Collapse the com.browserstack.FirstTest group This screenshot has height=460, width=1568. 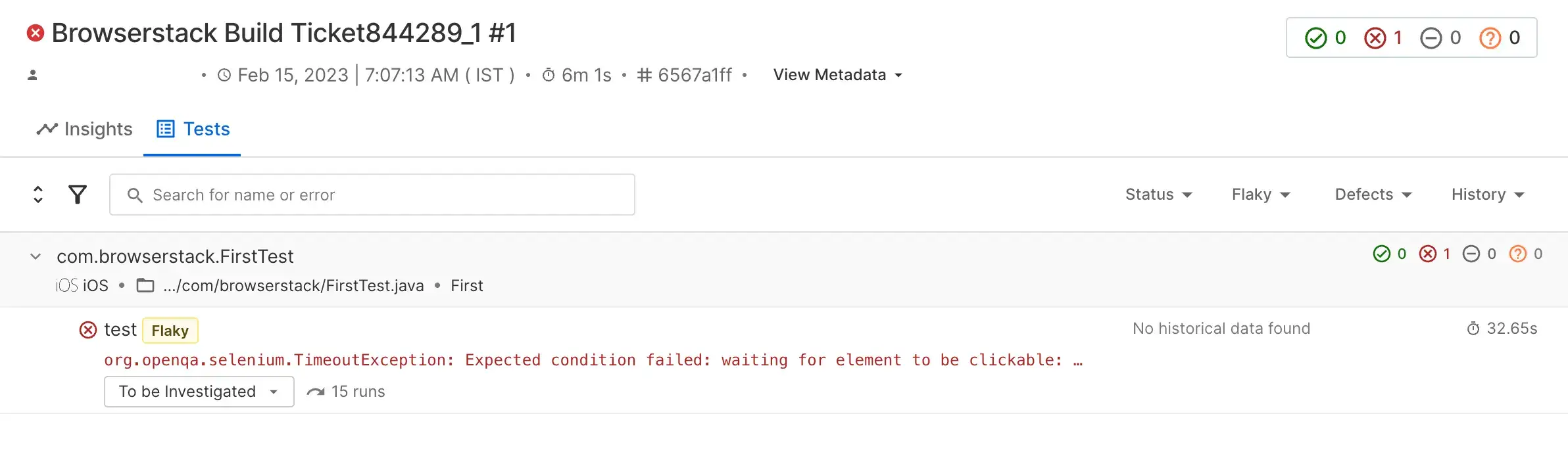click(x=36, y=256)
